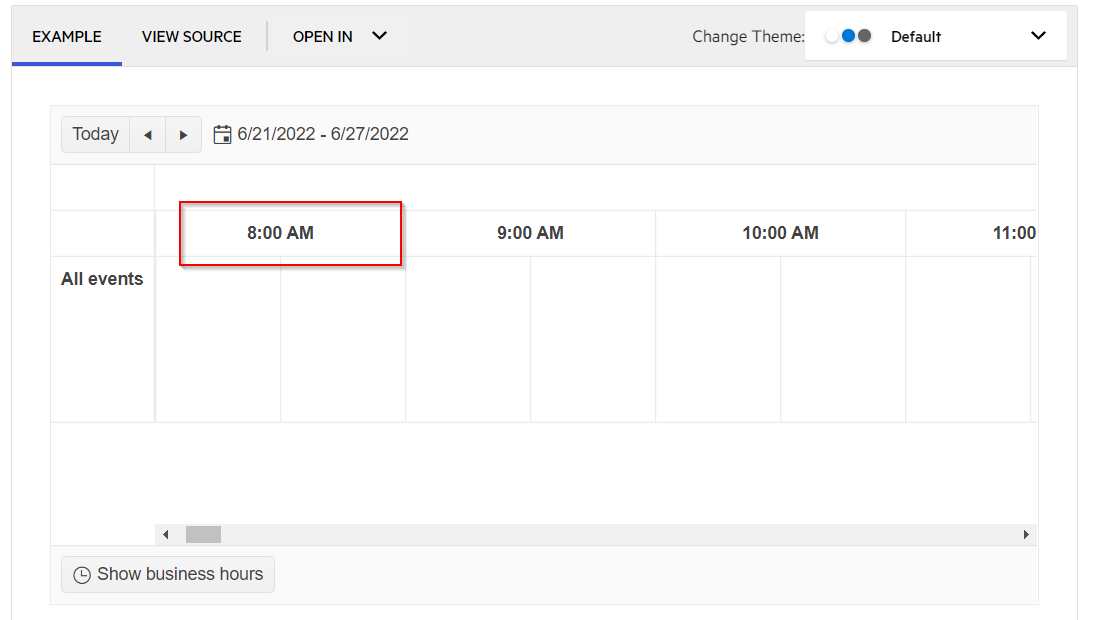The height and width of the screenshot is (620, 1096).
Task: Click the All events row label
Action: [x=102, y=279]
